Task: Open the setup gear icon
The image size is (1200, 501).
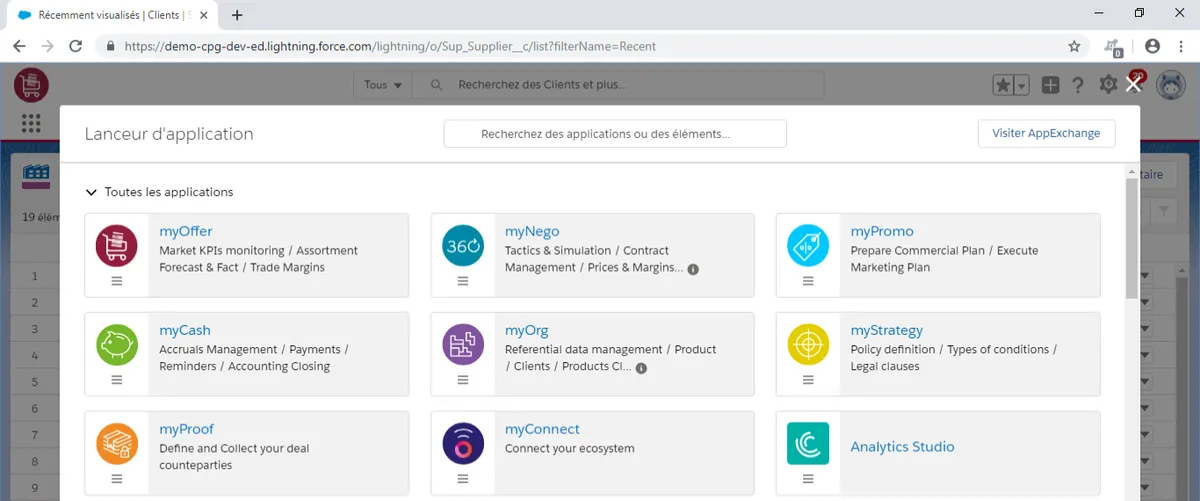Action: (1108, 85)
